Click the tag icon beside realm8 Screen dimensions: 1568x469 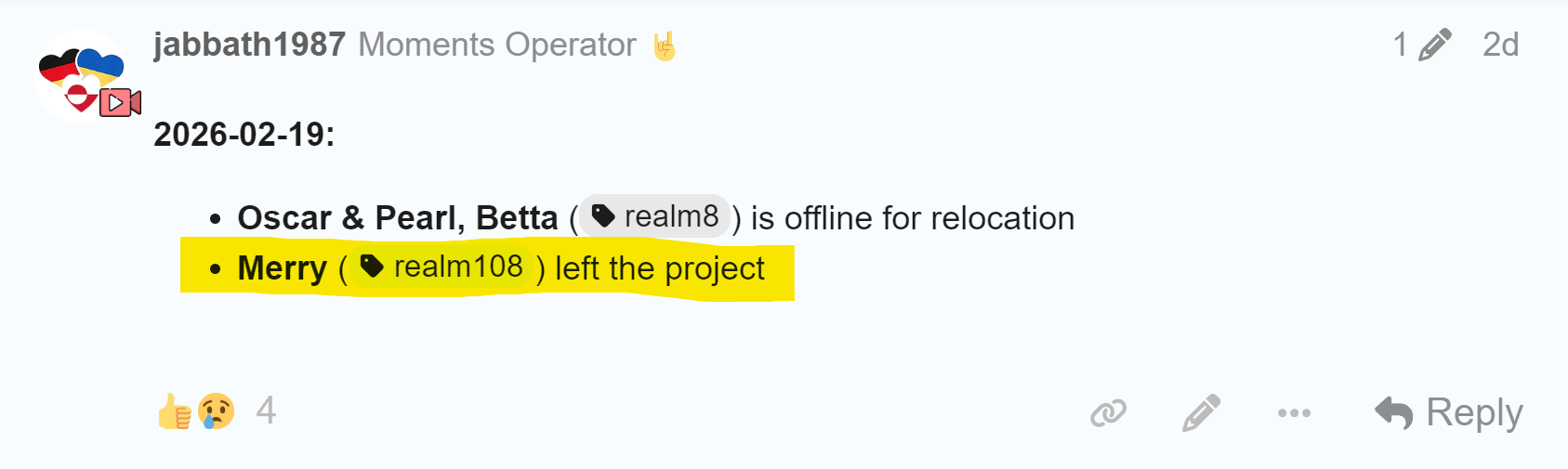(x=603, y=216)
